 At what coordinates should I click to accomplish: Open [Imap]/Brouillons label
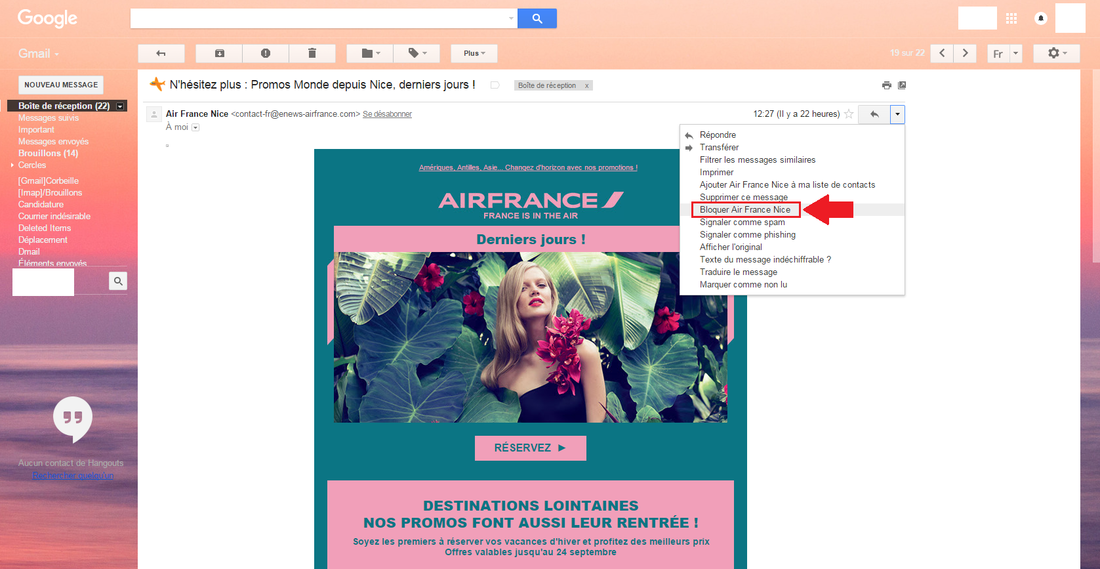(x=50, y=193)
